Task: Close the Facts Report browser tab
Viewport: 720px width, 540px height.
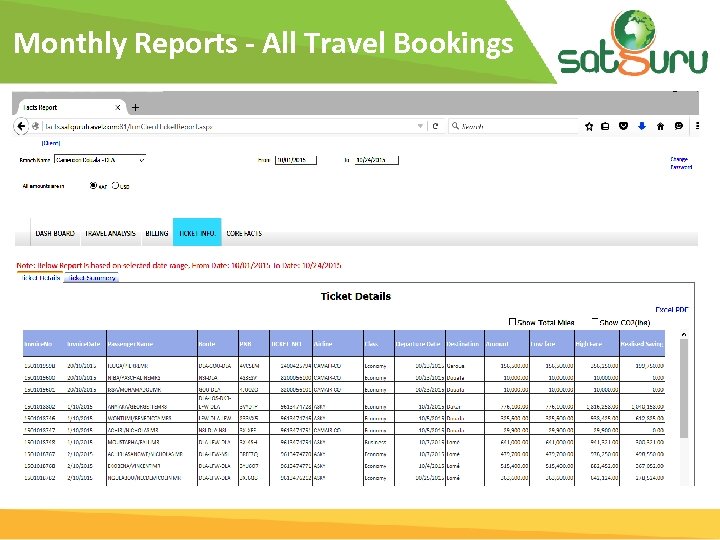Action: click(118, 107)
